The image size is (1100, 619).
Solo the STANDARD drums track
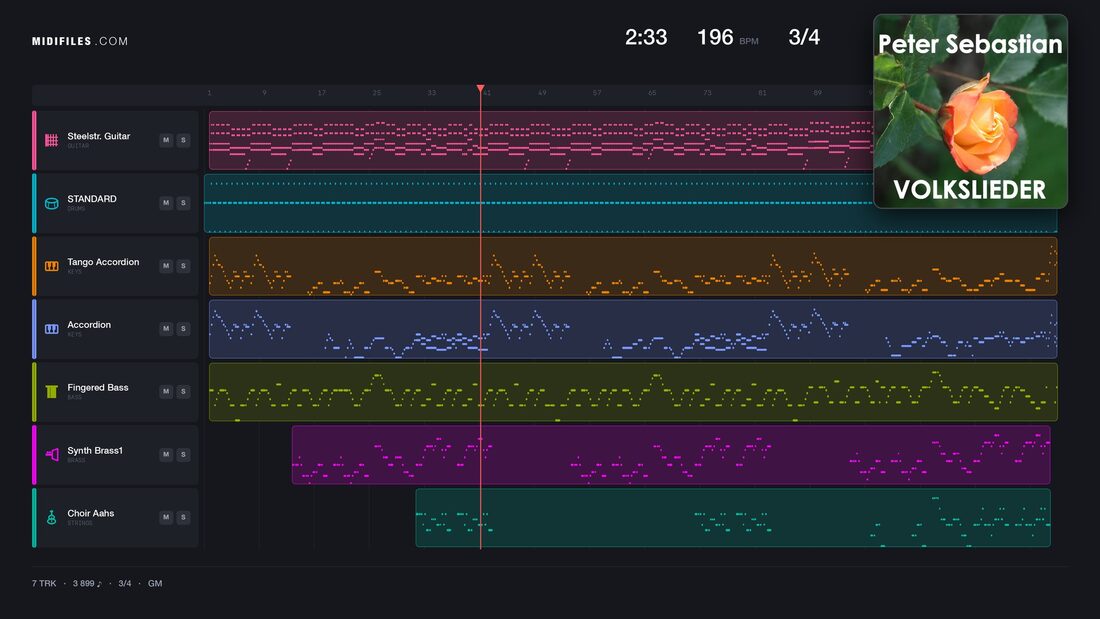(183, 203)
